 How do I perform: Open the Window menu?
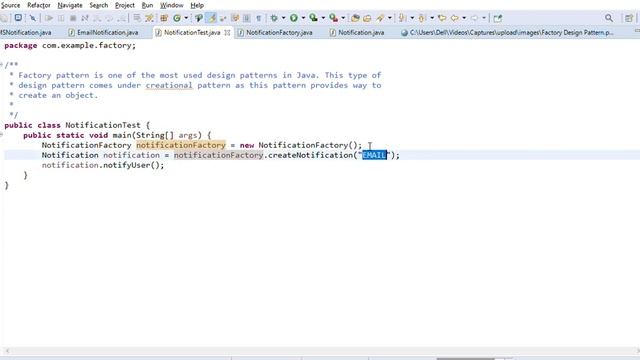[171, 5]
